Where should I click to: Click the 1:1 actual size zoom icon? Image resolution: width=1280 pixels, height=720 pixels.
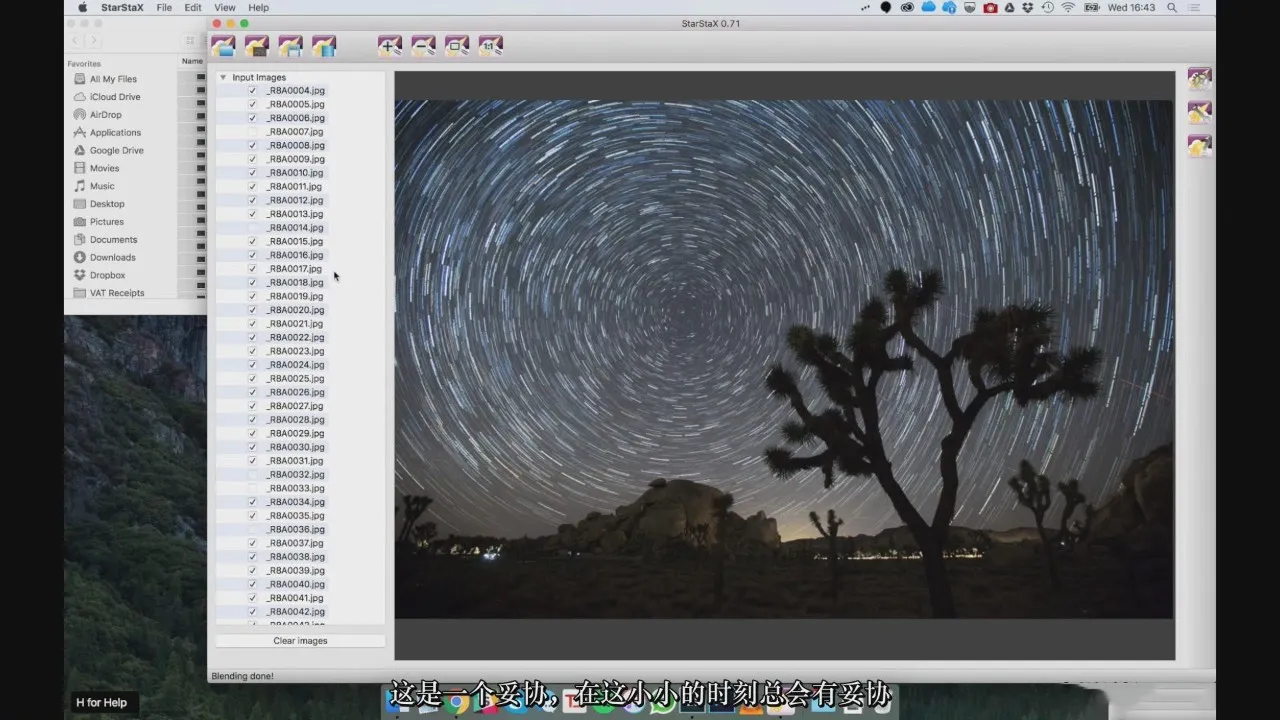[x=491, y=46]
